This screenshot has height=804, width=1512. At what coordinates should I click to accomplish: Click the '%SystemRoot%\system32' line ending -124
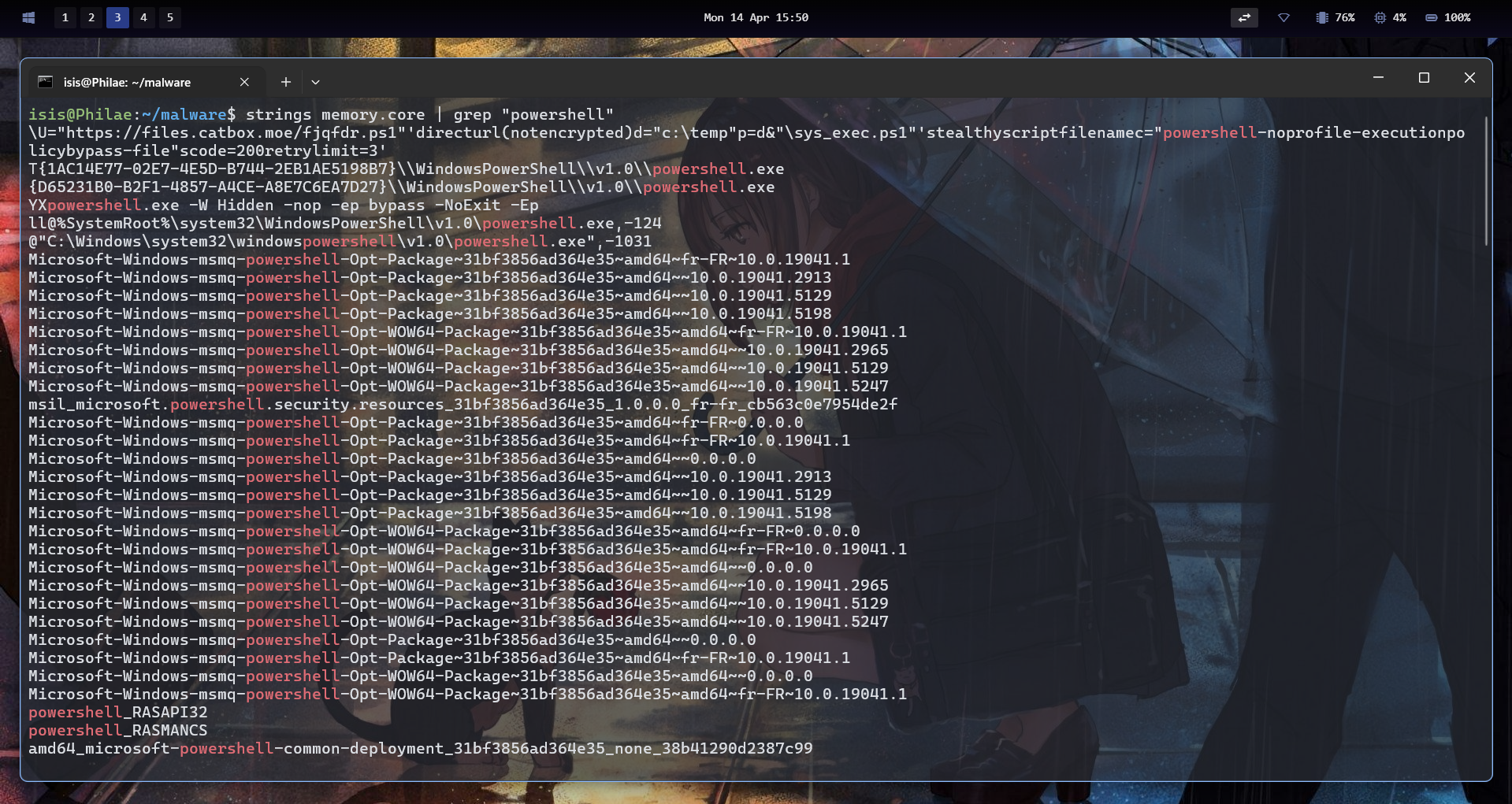tap(345, 224)
